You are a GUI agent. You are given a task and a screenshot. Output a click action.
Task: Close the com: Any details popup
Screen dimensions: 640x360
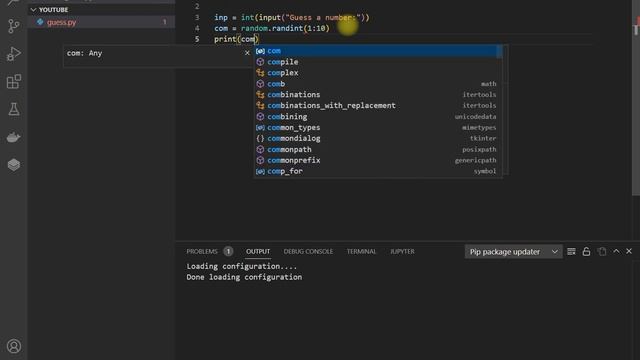247,53
